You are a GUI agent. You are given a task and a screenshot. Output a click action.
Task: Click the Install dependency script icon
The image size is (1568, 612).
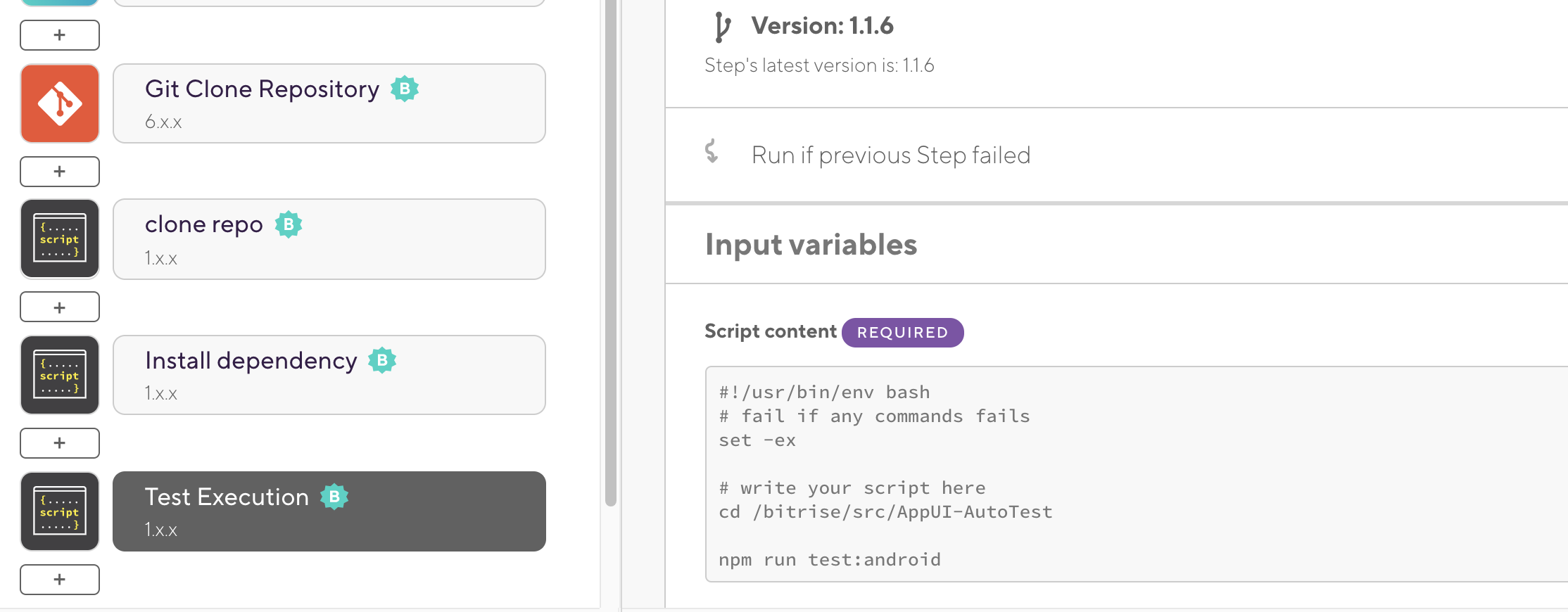click(x=60, y=375)
